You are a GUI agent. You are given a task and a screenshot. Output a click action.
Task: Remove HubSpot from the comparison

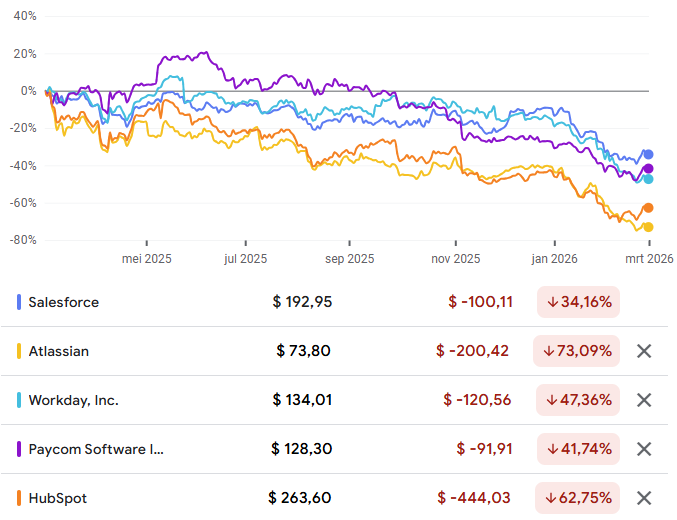tap(644, 498)
